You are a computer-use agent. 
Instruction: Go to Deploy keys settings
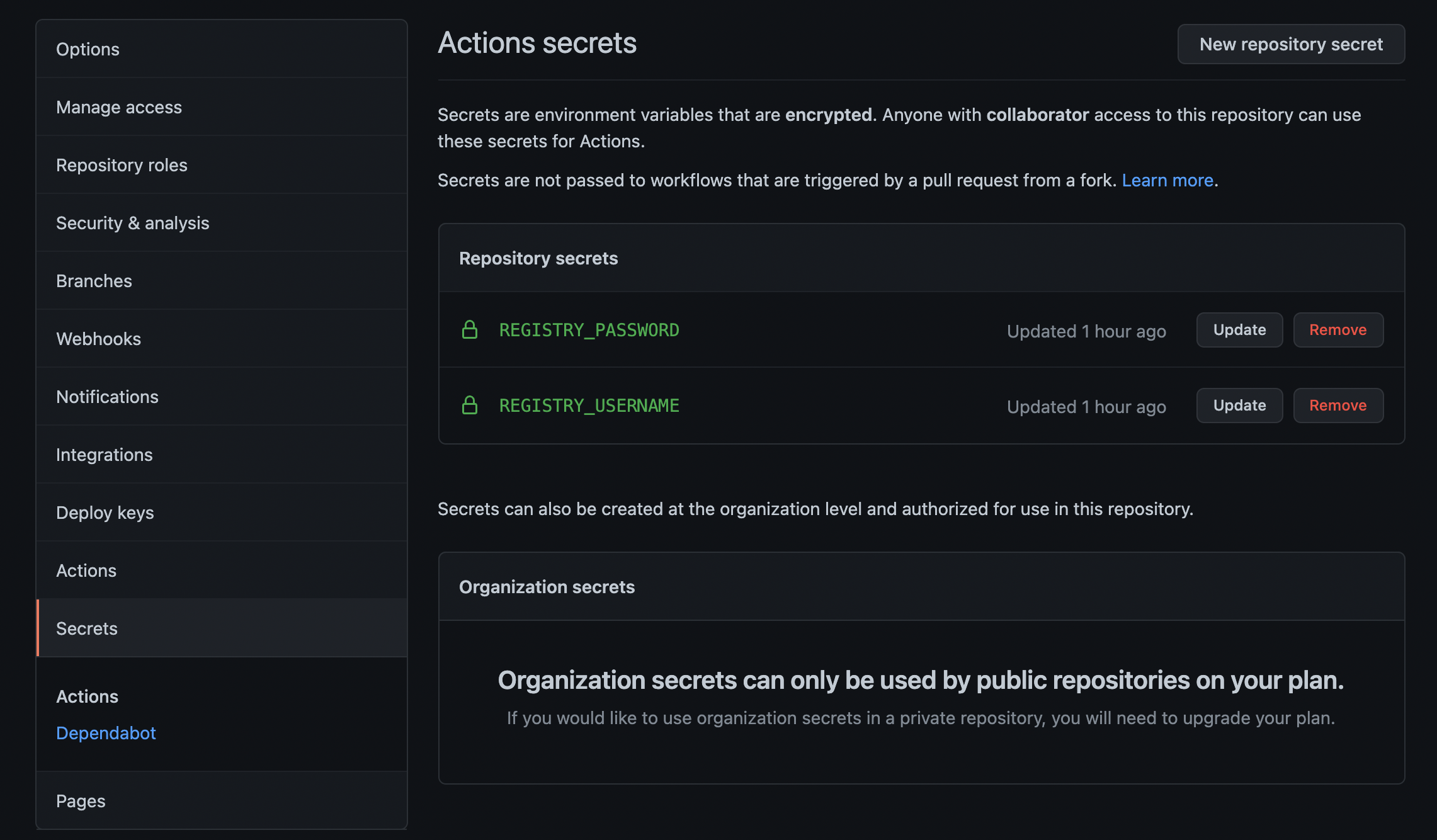coord(105,513)
